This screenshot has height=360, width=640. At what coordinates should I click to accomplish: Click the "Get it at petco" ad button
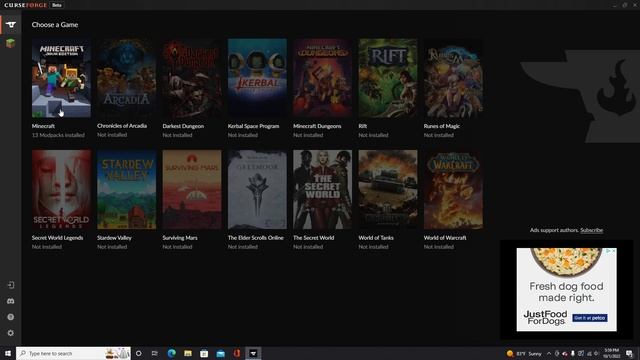(590, 318)
